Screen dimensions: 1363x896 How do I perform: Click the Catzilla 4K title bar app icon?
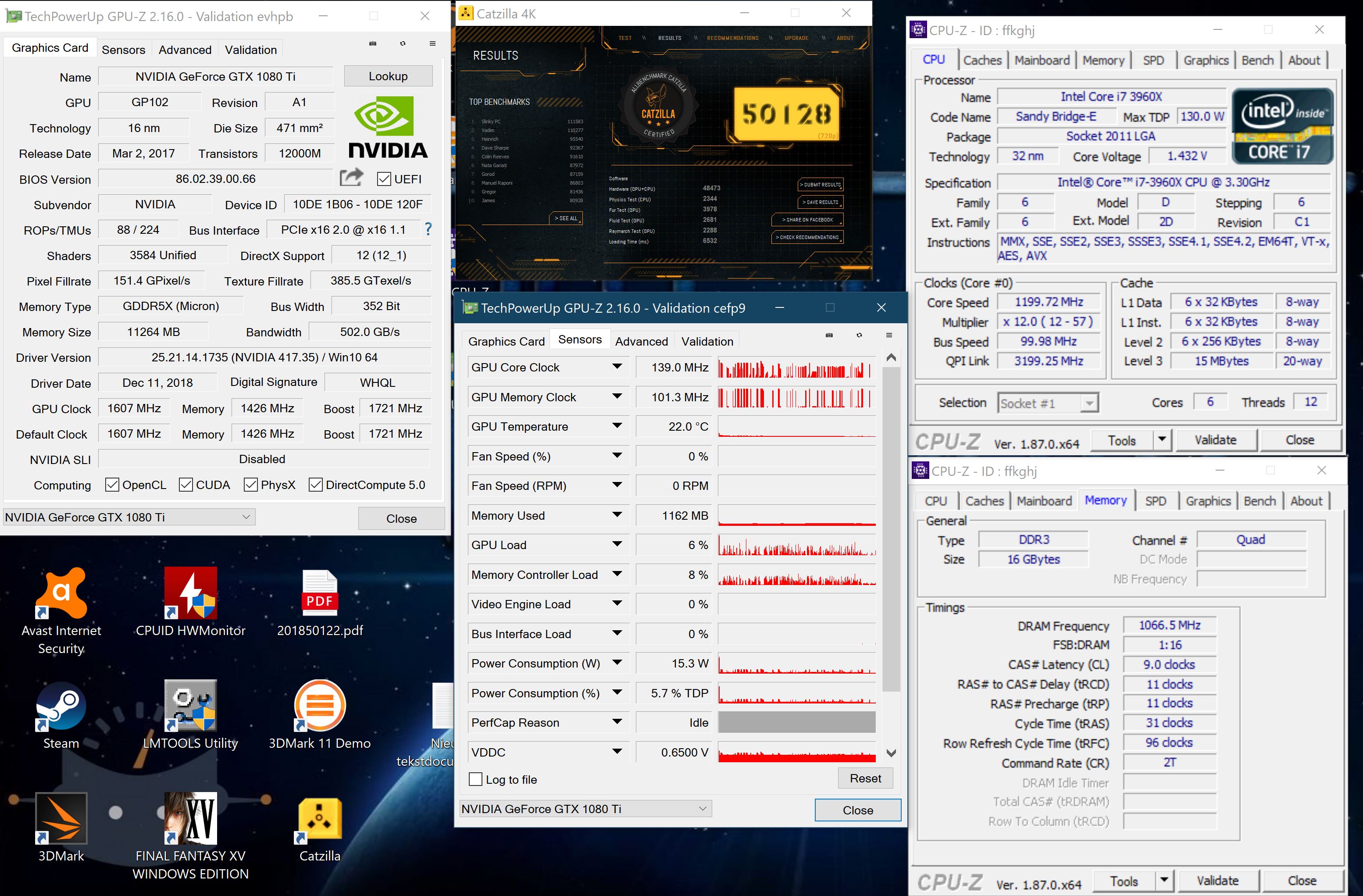pyautogui.click(x=466, y=13)
